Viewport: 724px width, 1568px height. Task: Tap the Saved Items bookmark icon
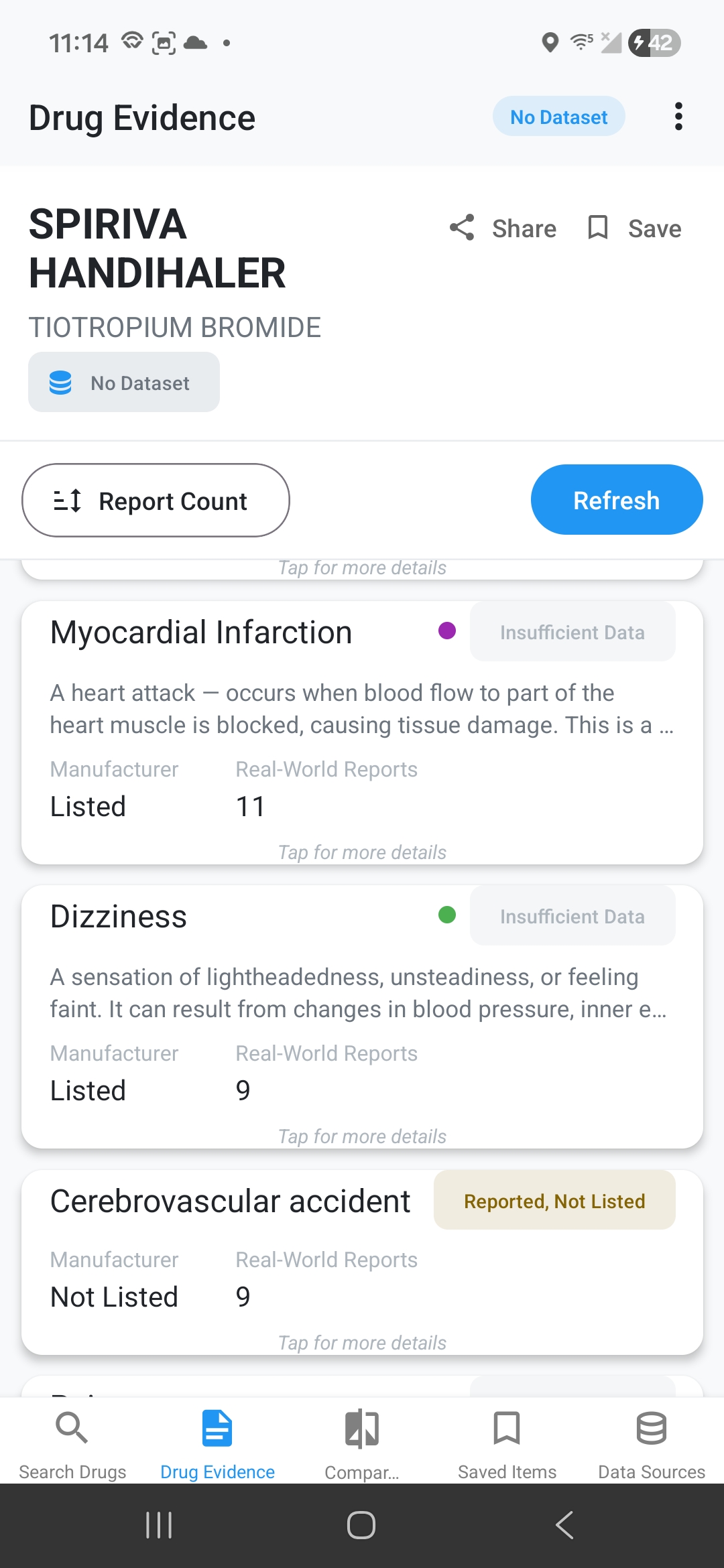(507, 1428)
